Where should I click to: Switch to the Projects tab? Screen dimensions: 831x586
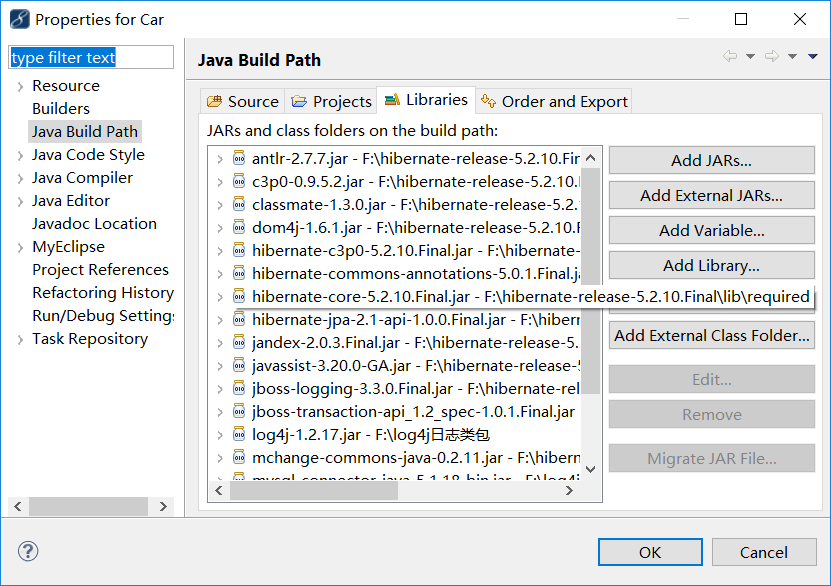click(x=331, y=101)
